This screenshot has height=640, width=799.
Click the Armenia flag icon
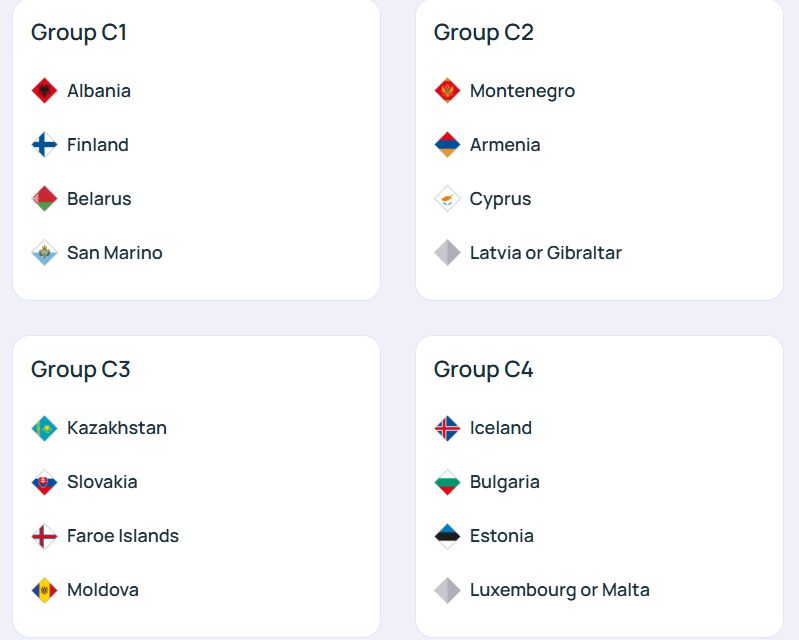pyautogui.click(x=447, y=145)
